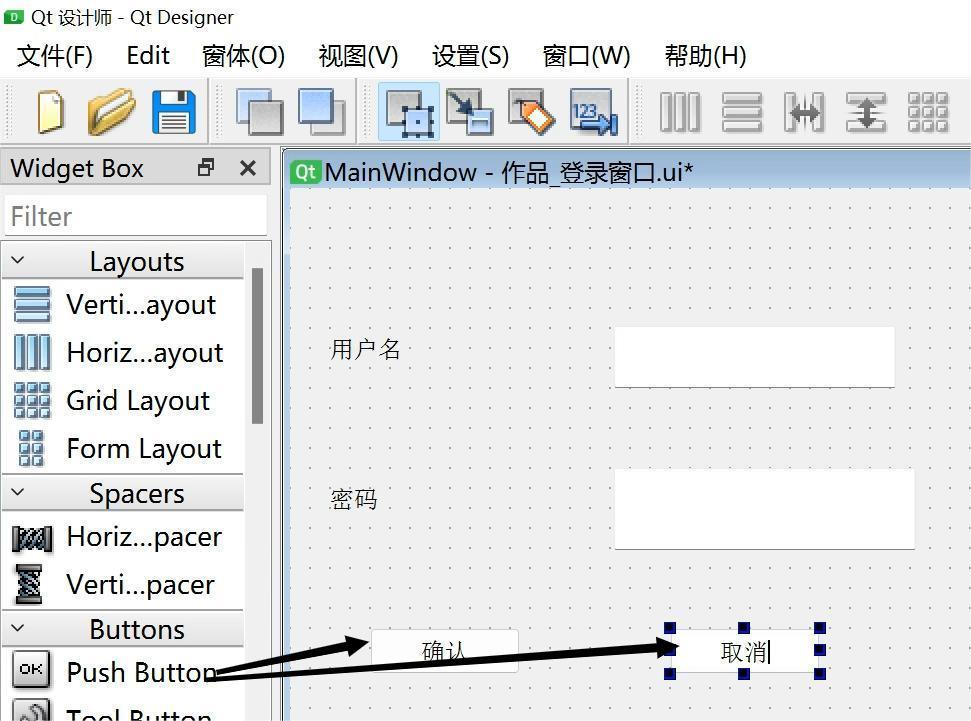Select the Edit Signals/Slots mode icon
The height and width of the screenshot is (721, 971).
(470, 112)
